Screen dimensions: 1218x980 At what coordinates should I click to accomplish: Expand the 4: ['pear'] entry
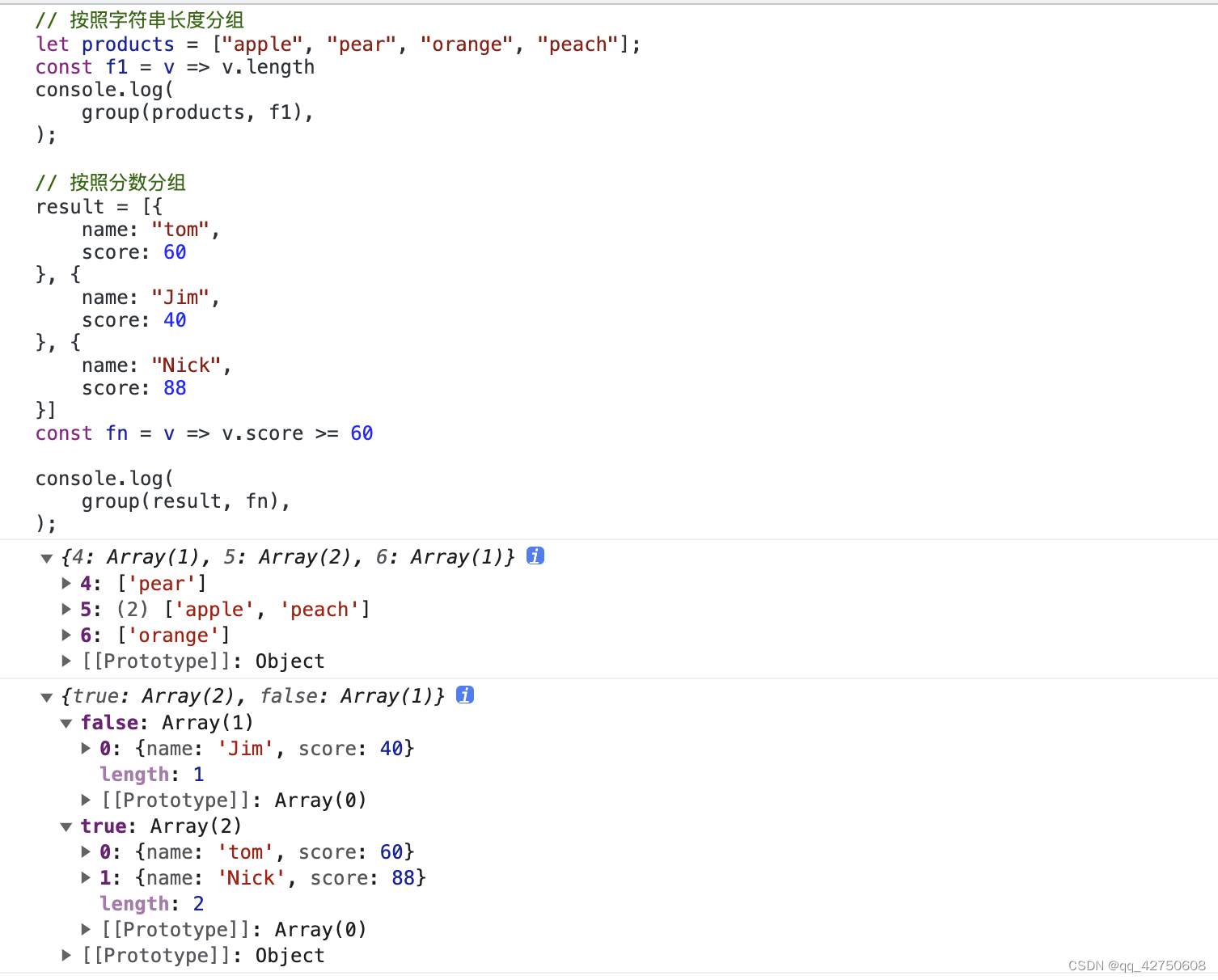tap(66, 583)
